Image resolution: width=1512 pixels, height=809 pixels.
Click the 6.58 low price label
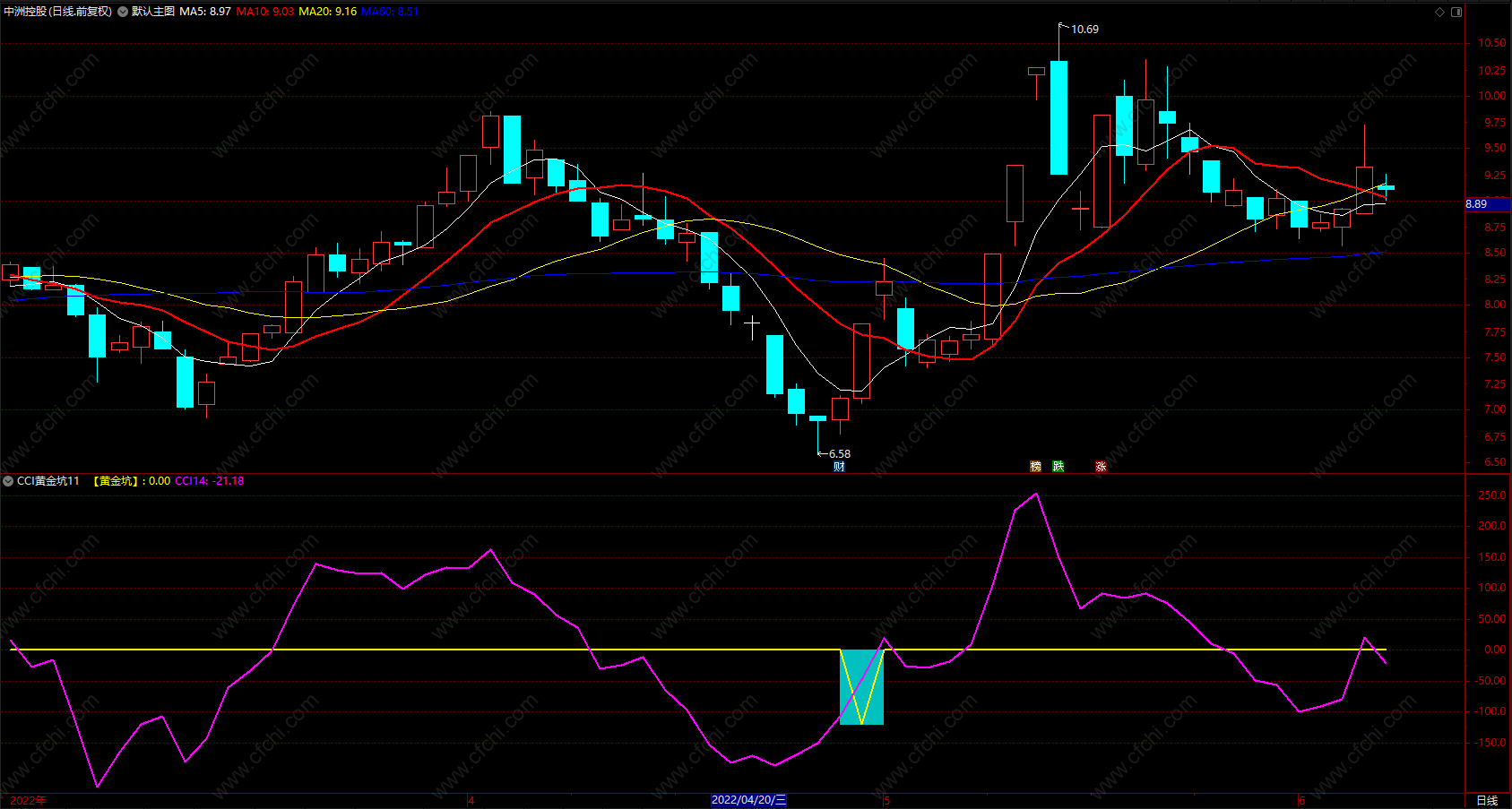click(840, 454)
